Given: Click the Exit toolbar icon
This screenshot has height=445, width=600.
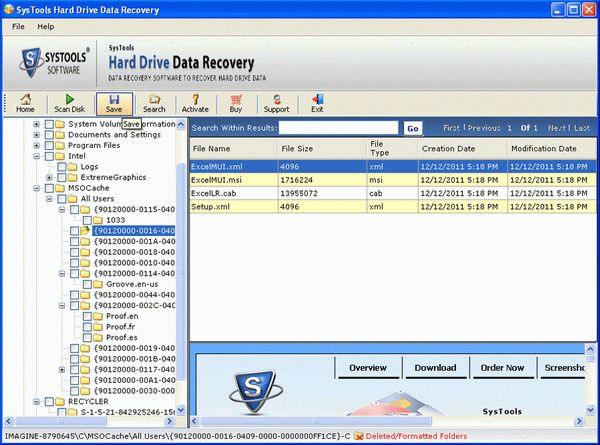Looking at the screenshot, I should click(x=317, y=102).
